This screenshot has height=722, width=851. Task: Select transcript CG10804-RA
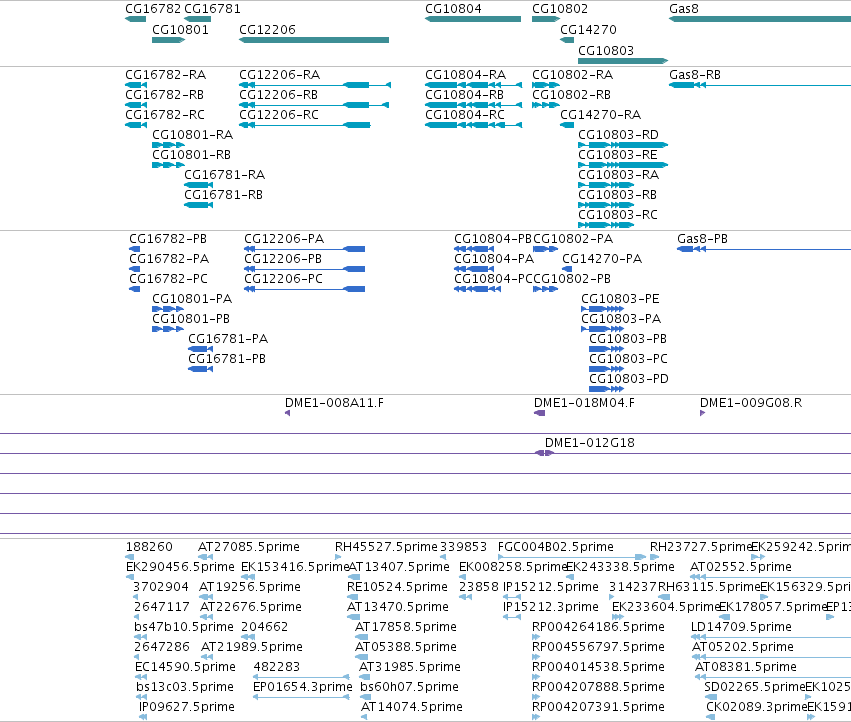click(466, 74)
